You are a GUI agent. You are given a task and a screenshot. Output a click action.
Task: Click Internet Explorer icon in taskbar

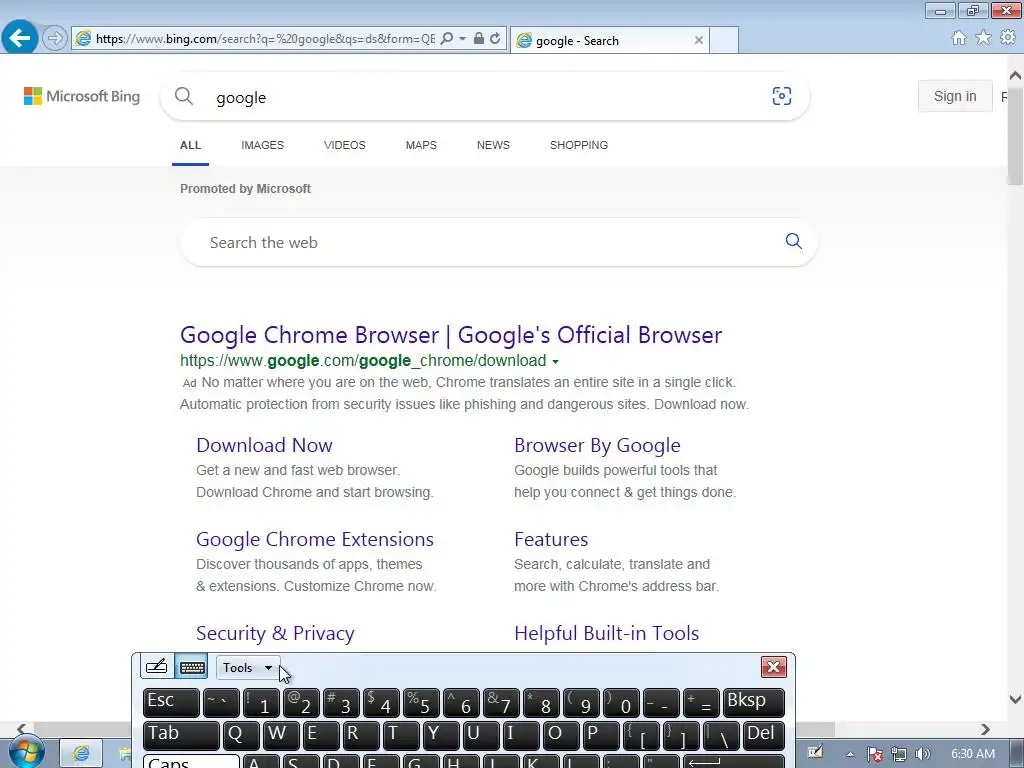click(x=81, y=753)
